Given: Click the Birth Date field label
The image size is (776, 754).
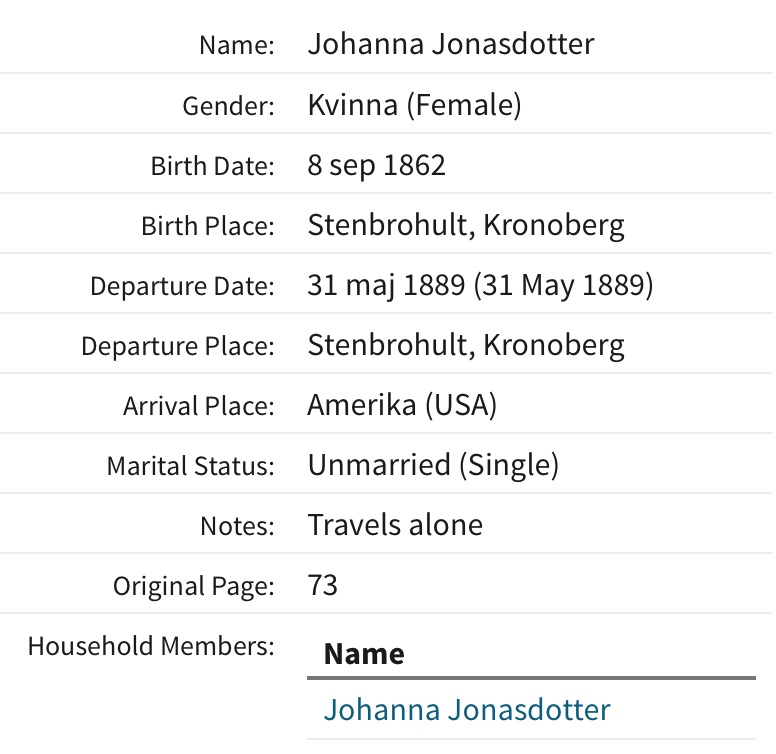Looking at the screenshot, I should [212, 166].
